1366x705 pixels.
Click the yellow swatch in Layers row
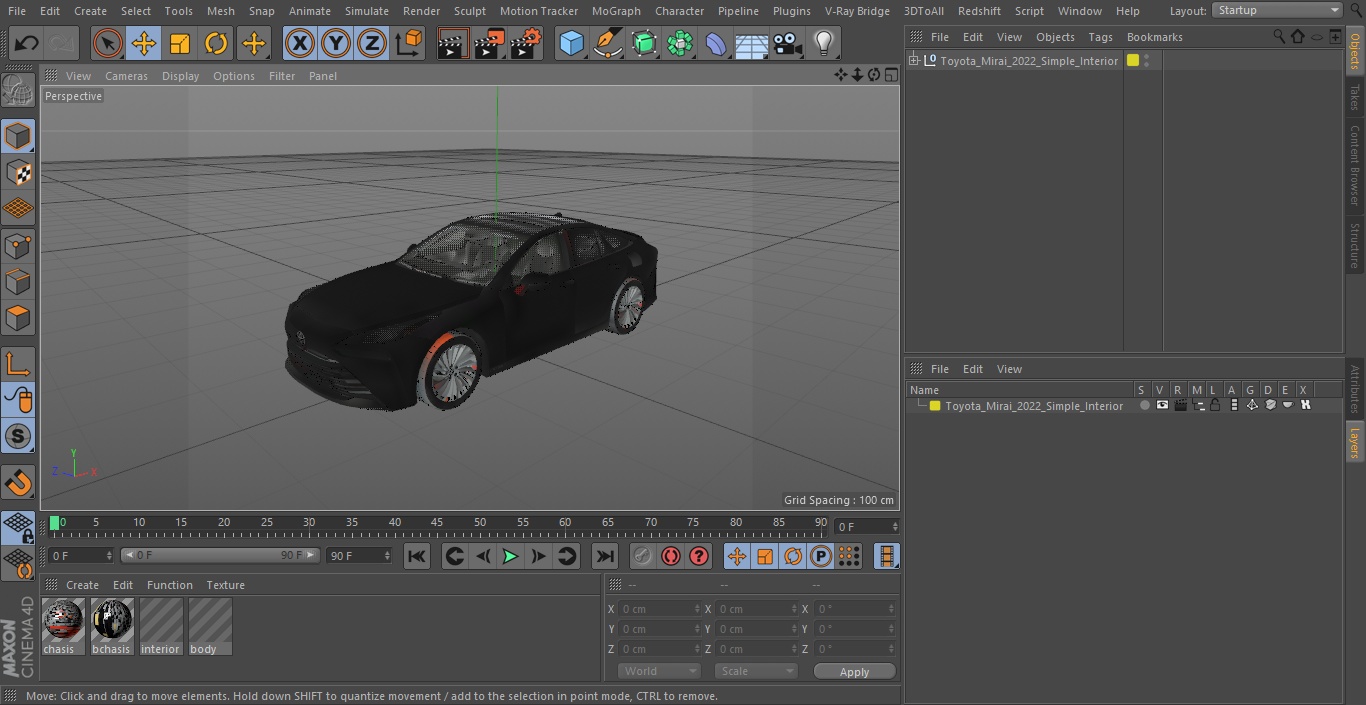click(935, 406)
